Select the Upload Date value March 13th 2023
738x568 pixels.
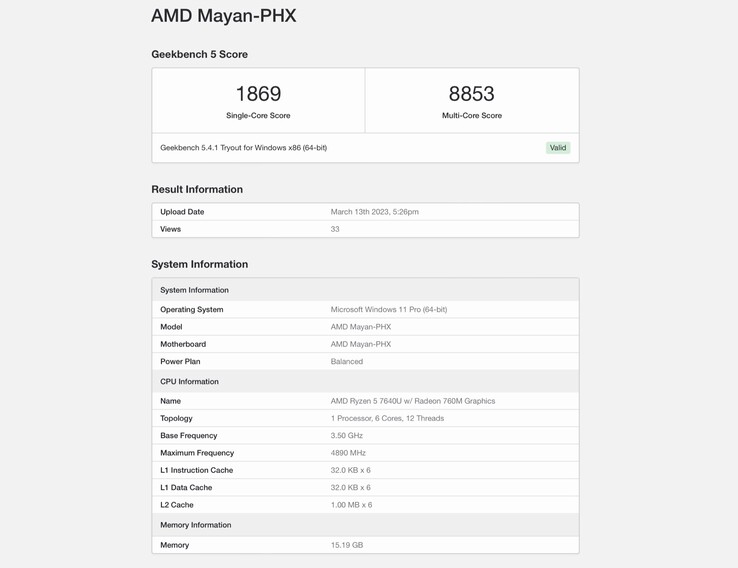pos(374,212)
